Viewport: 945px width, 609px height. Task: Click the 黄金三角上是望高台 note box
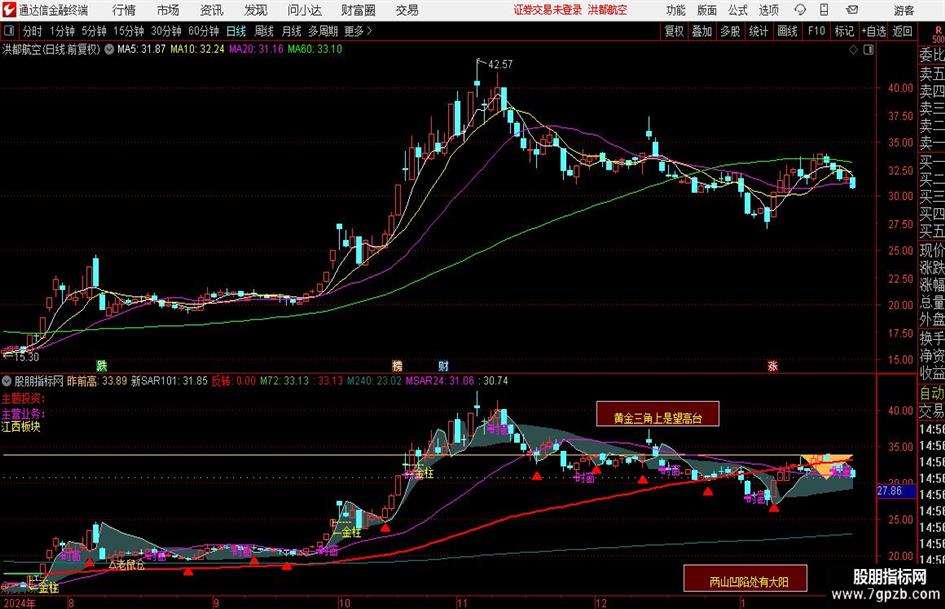(x=658, y=414)
